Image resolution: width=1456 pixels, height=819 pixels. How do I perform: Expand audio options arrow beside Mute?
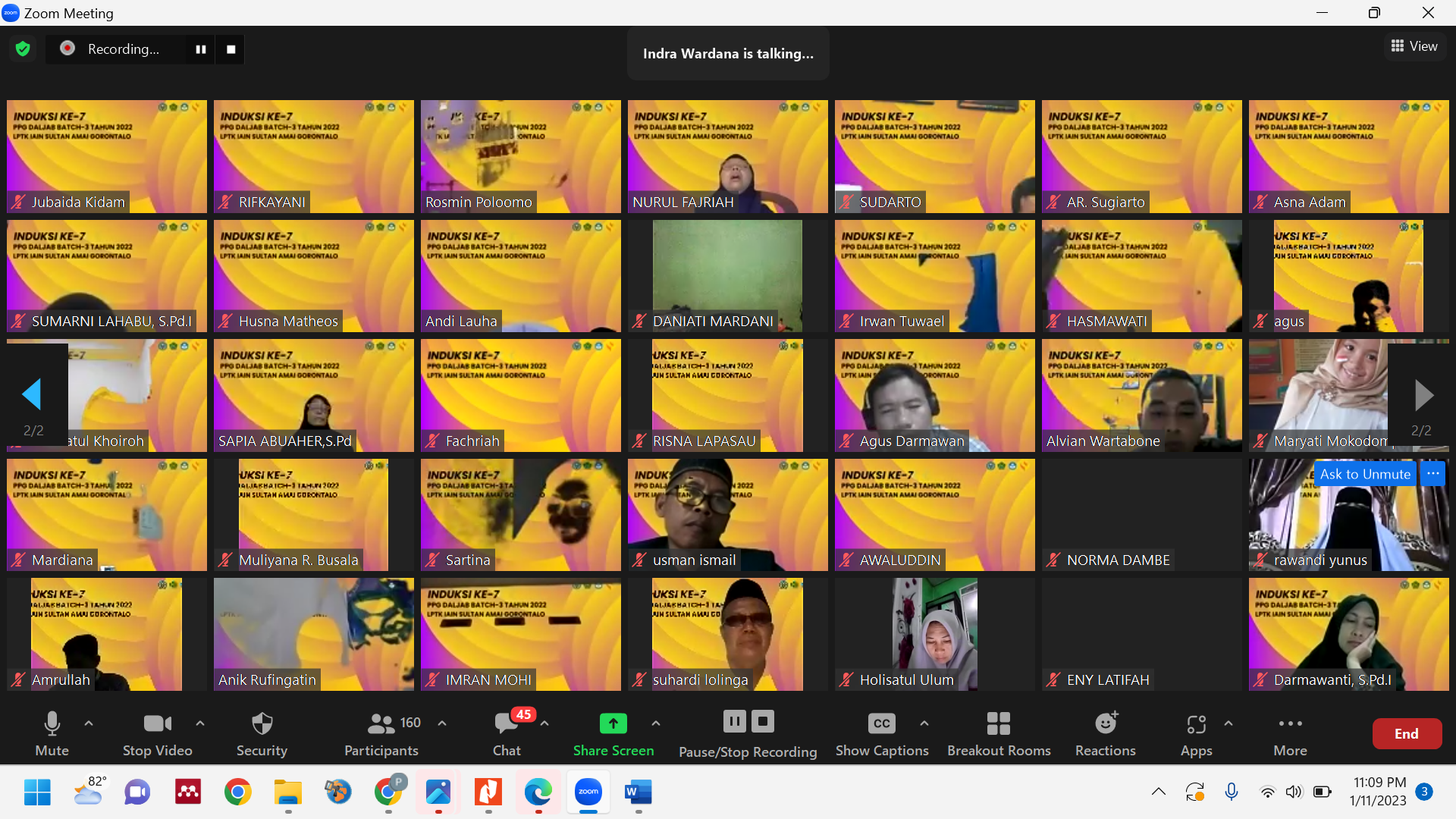click(89, 723)
